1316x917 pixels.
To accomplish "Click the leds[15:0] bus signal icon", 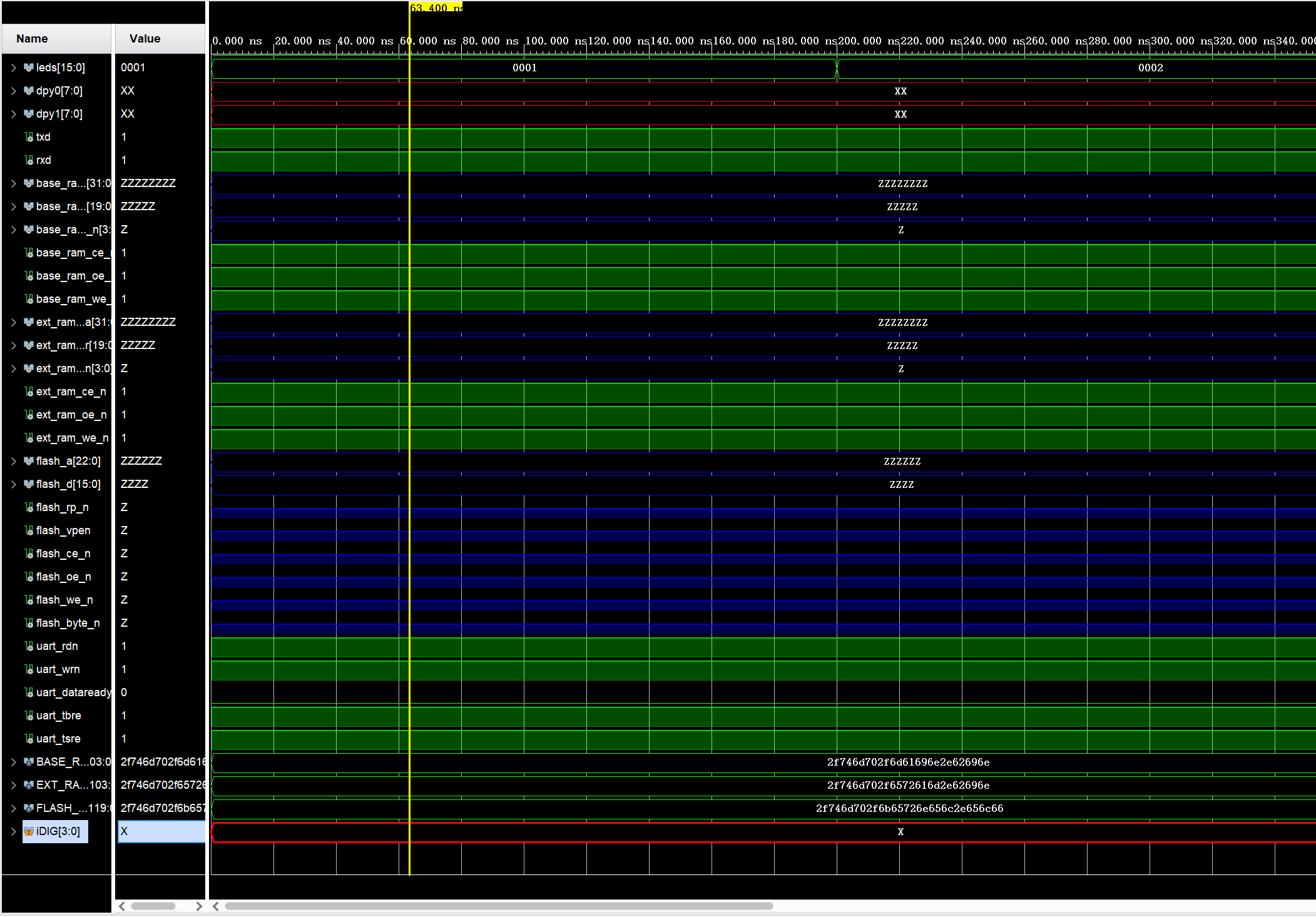I will pos(28,68).
